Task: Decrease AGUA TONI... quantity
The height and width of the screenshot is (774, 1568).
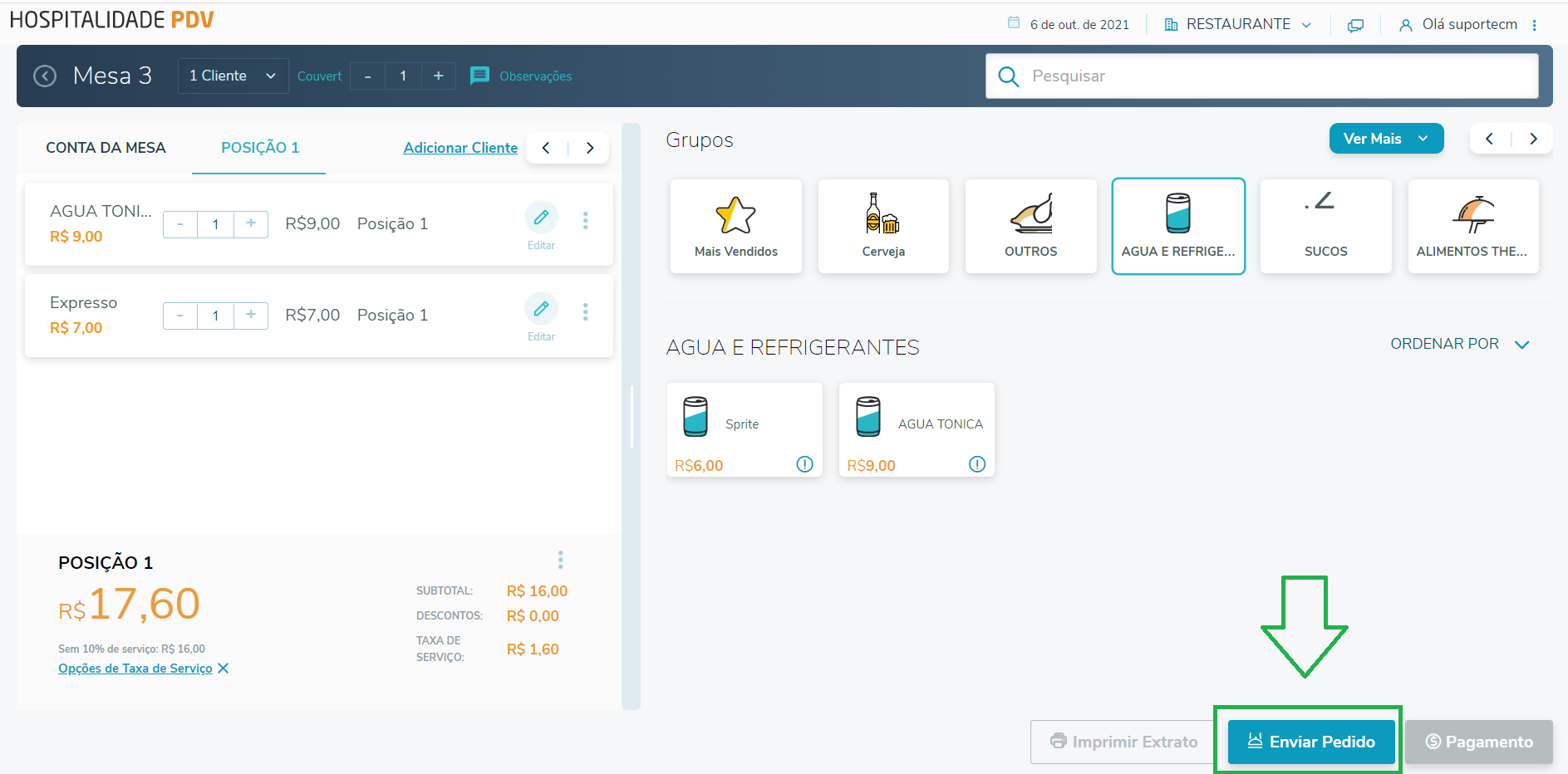Action: (180, 224)
